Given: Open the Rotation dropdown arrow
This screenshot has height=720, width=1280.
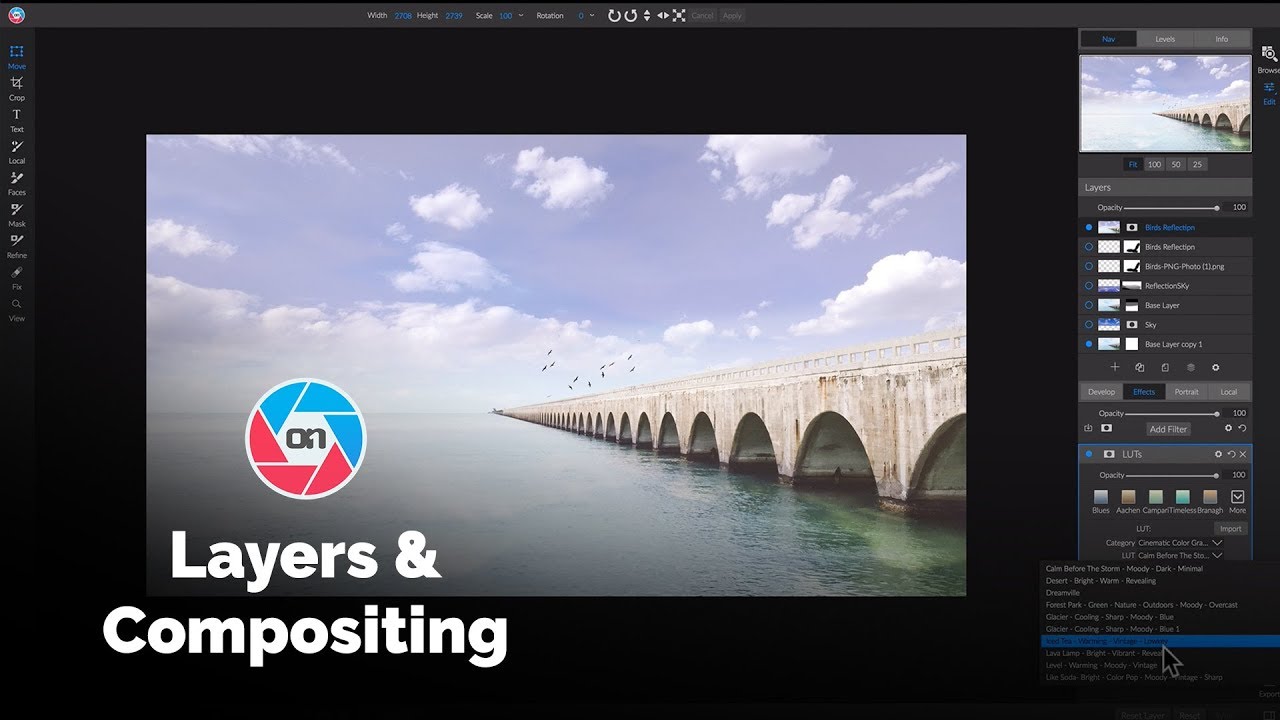Looking at the screenshot, I should tap(592, 15).
